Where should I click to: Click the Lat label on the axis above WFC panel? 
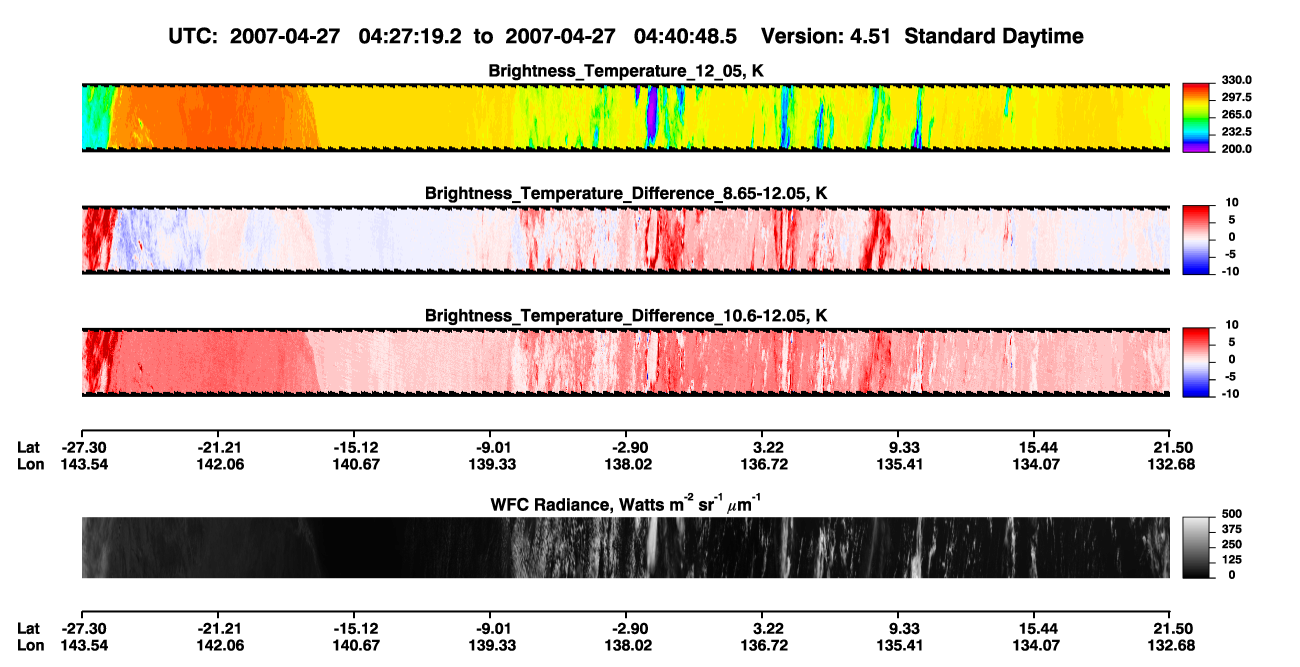pos(28,447)
